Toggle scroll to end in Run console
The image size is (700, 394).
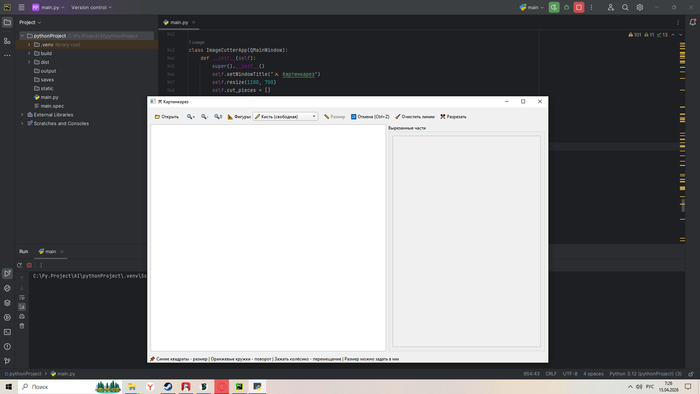click(22, 307)
